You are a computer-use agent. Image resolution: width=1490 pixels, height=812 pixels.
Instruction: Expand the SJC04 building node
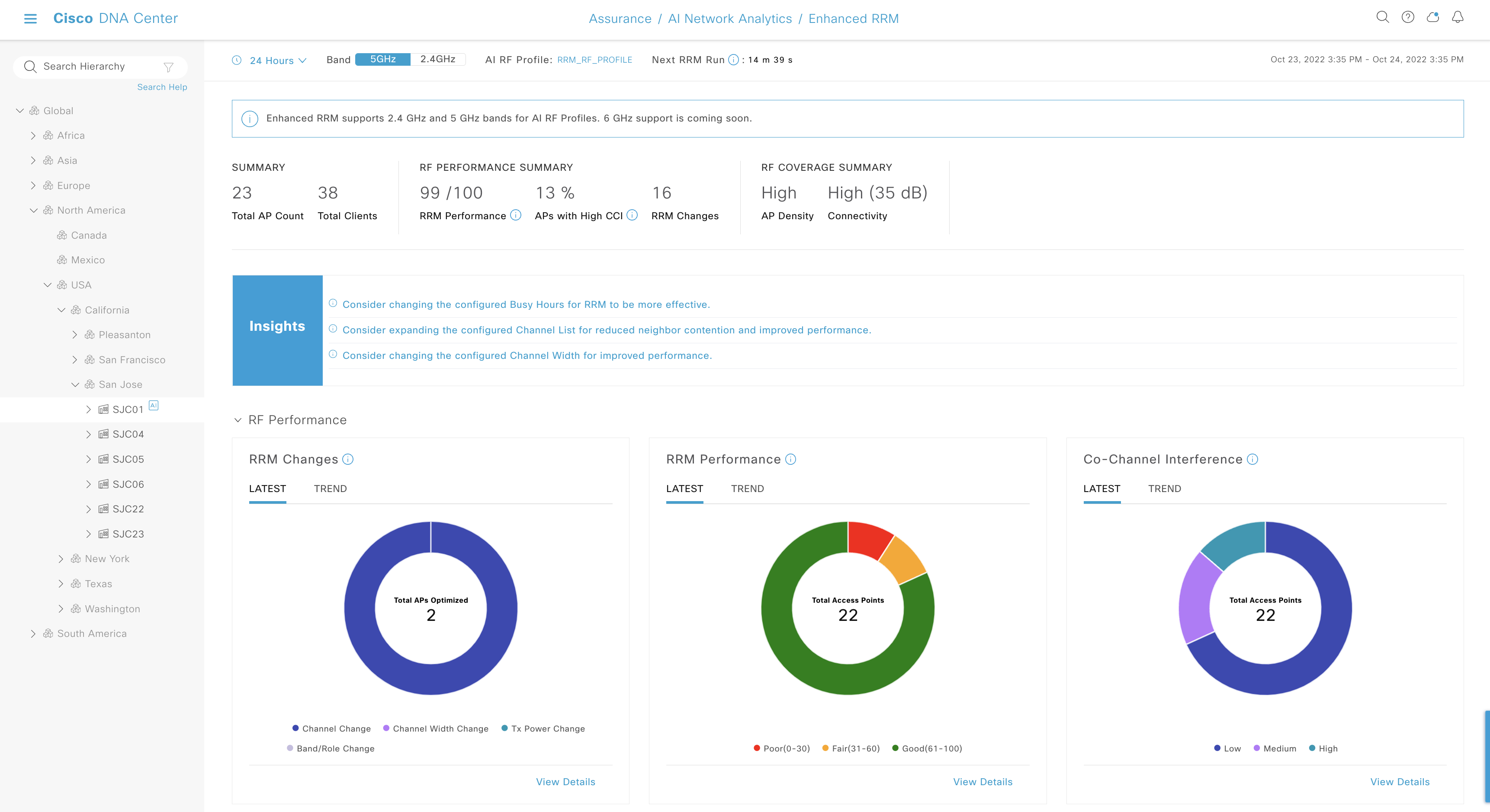tap(90, 434)
